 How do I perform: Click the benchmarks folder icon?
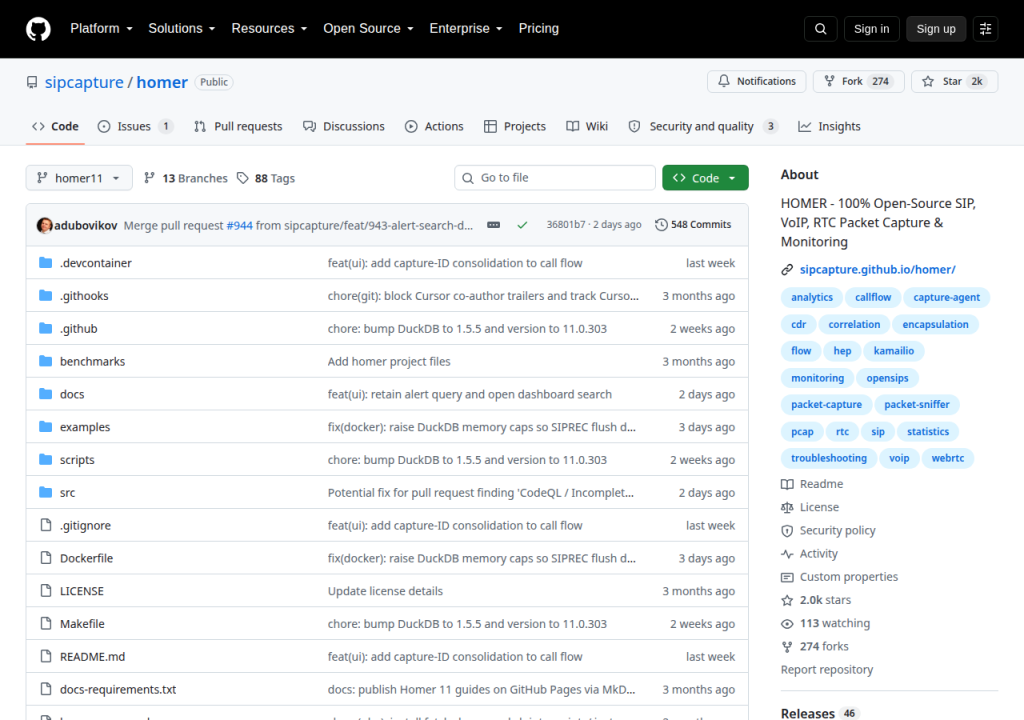pyautogui.click(x=45, y=361)
